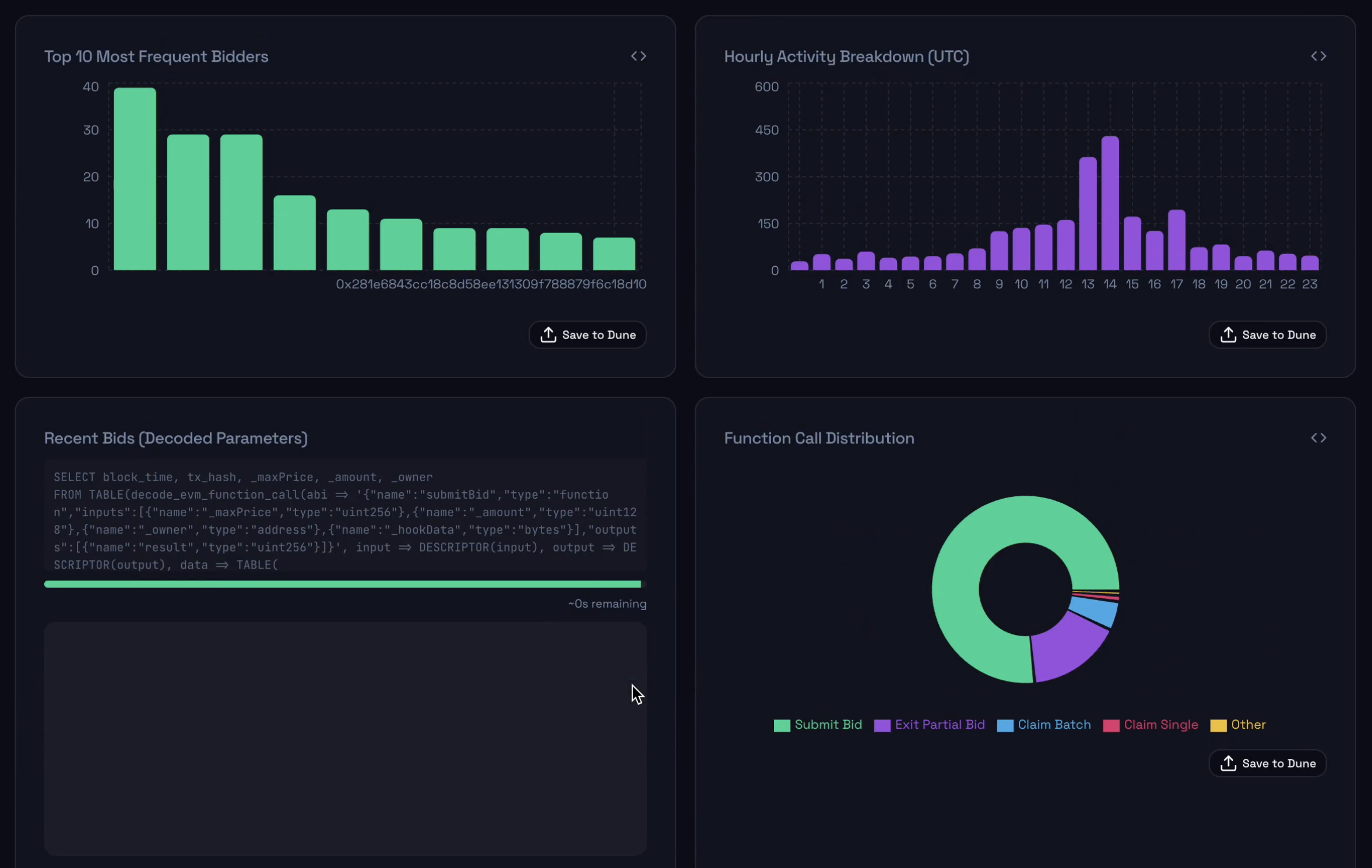Open code view for Top 10 Most Frequent Bidders
The height and width of the screenshot is (868, 1372).
(x=638, y=55)
